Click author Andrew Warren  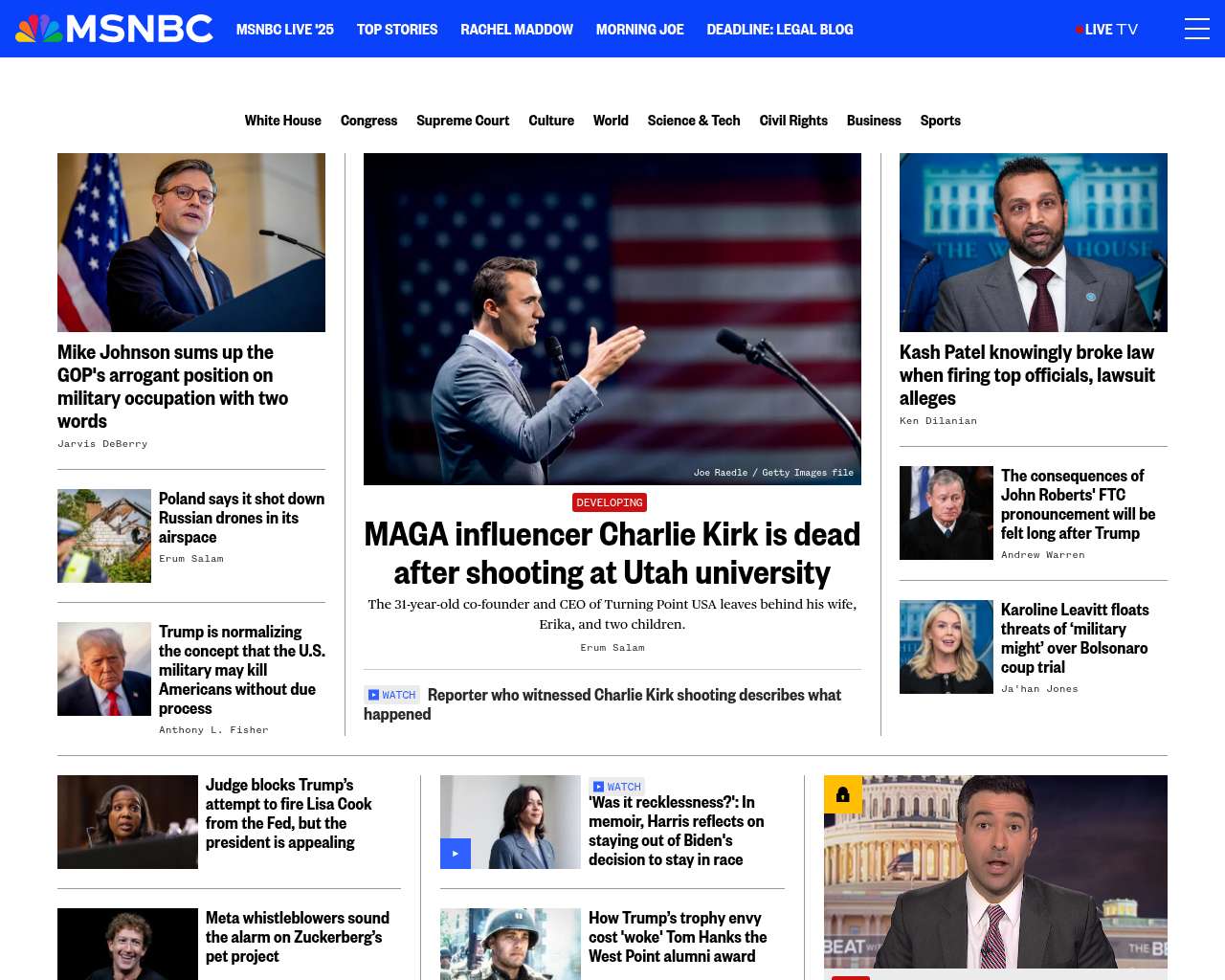1043,555
